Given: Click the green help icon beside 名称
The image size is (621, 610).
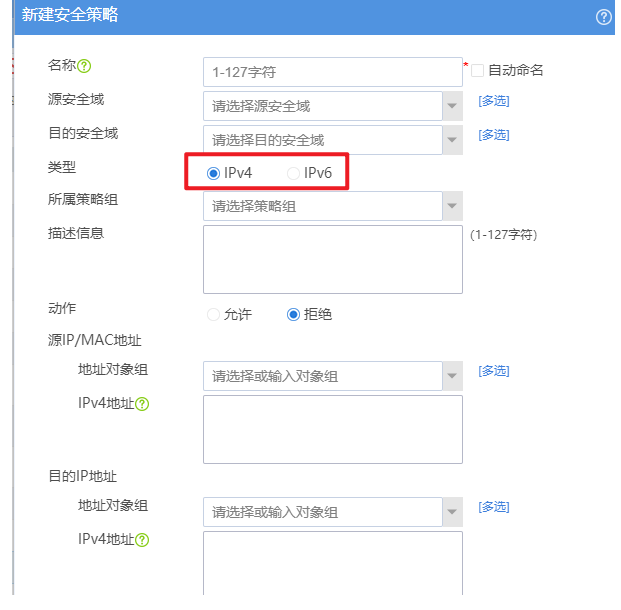Looking at the screenshot, I should point(84,66).
